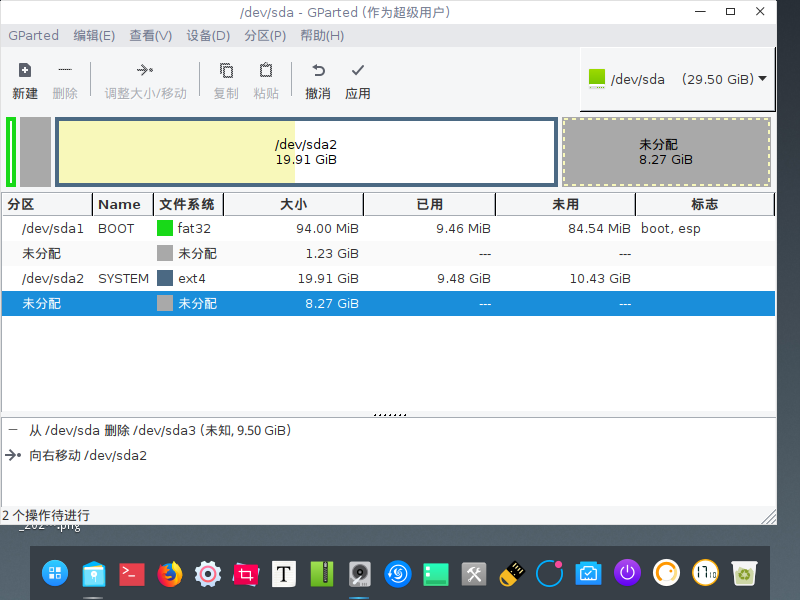Open the blue circle notification dock icon
This screenshot has height=600, width=800.
[550, 573]
